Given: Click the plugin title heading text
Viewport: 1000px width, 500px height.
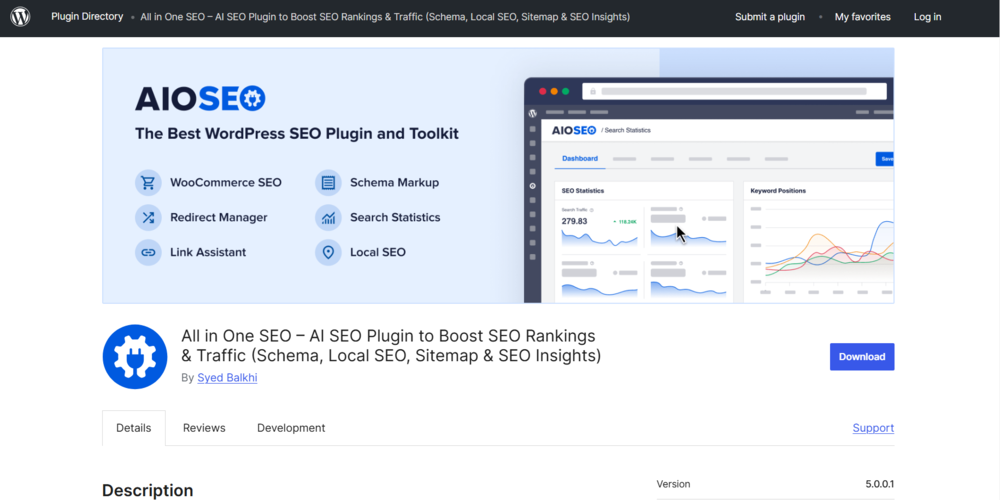Looking at the screenshot, I should point(391,345).
